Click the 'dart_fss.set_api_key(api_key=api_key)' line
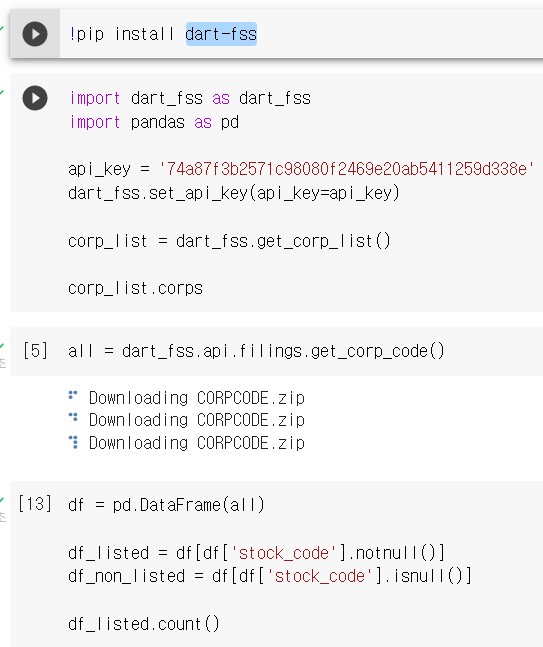 click(x=234, y=193)
